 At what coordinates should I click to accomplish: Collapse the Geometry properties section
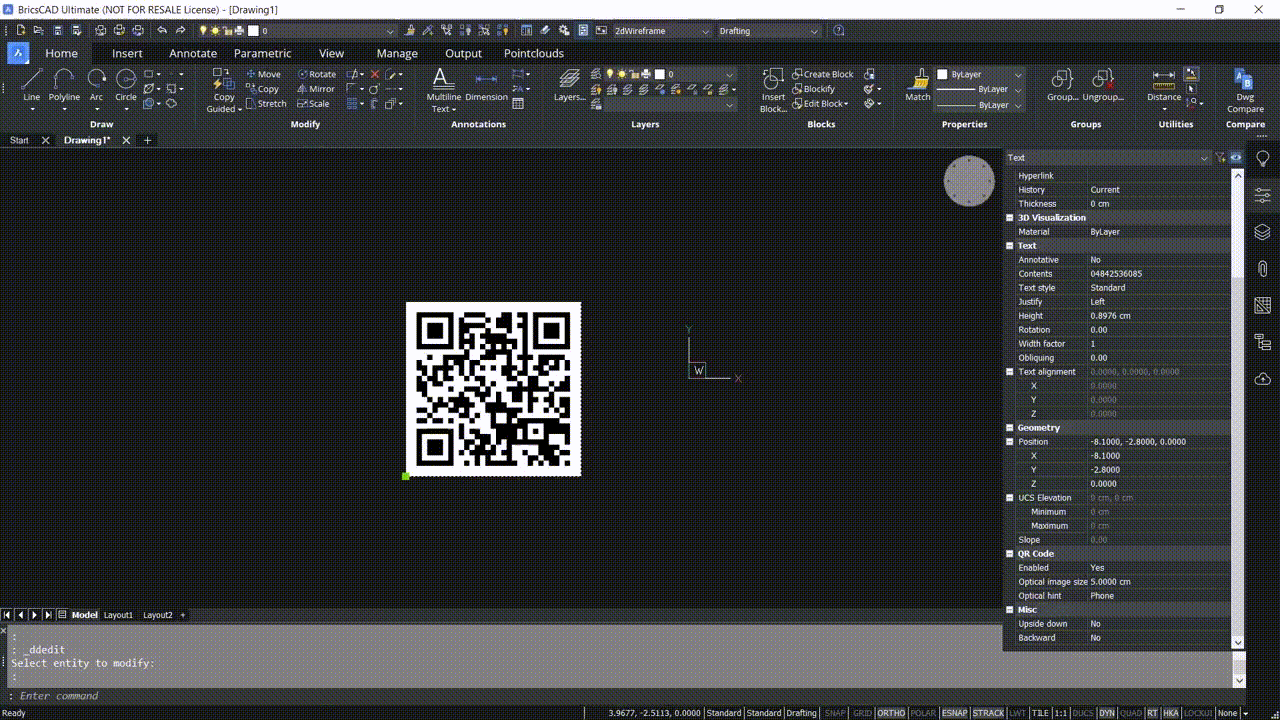[x=1010, y=427]
